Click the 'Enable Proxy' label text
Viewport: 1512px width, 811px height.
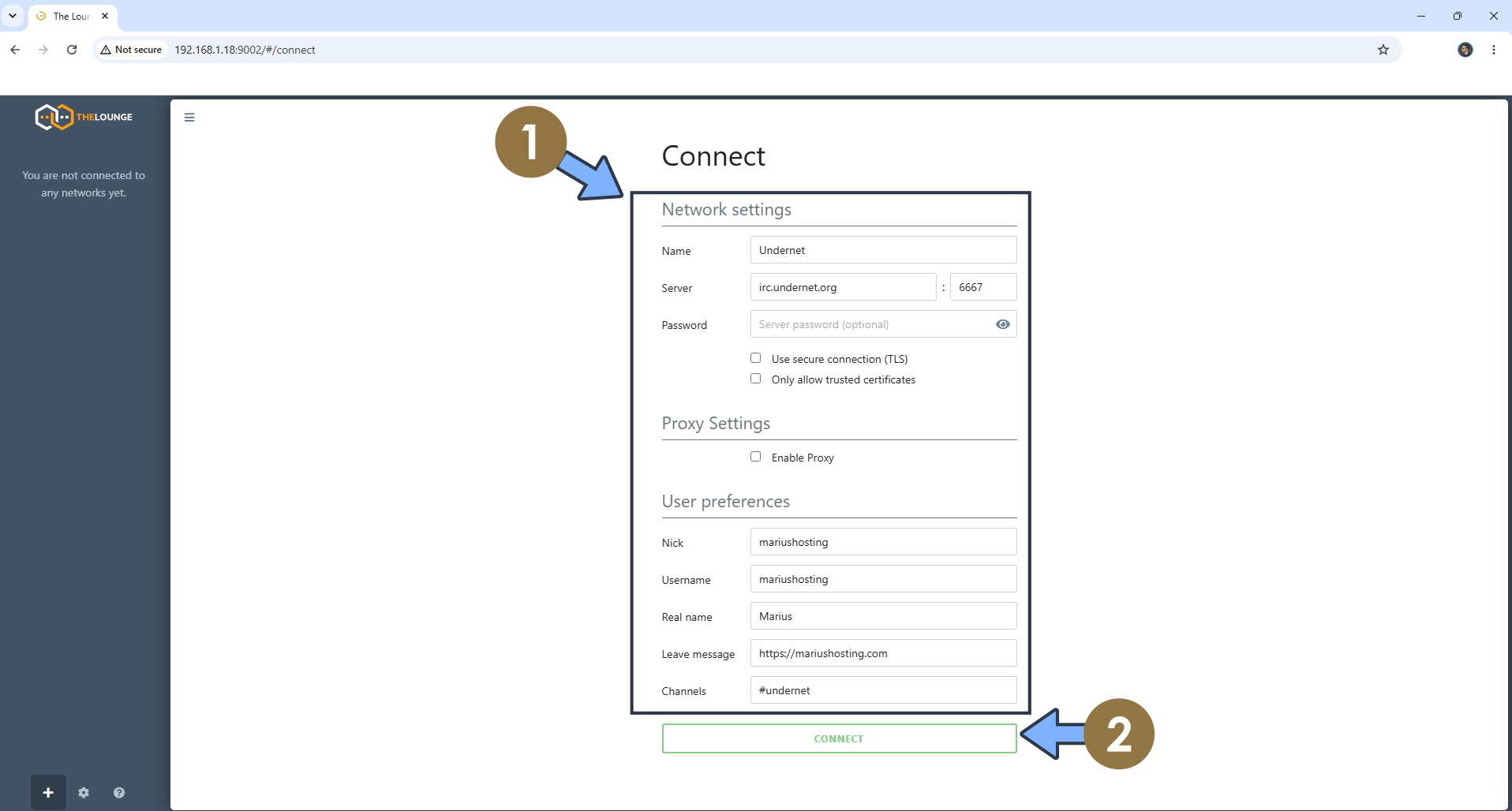point(803,458)
